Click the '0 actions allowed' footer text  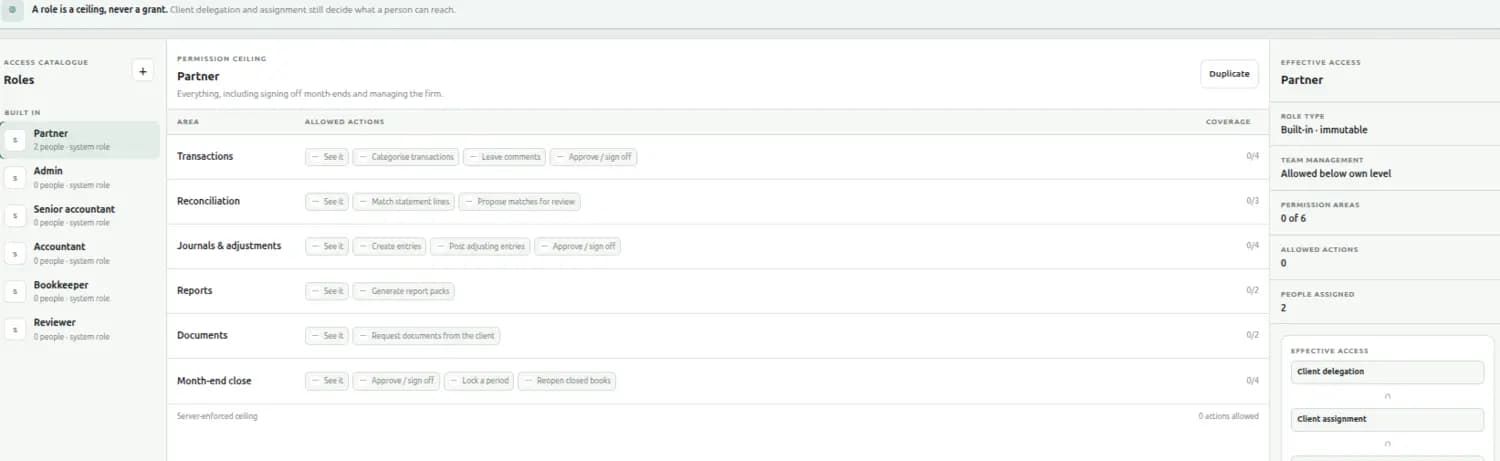(1228, 416)
